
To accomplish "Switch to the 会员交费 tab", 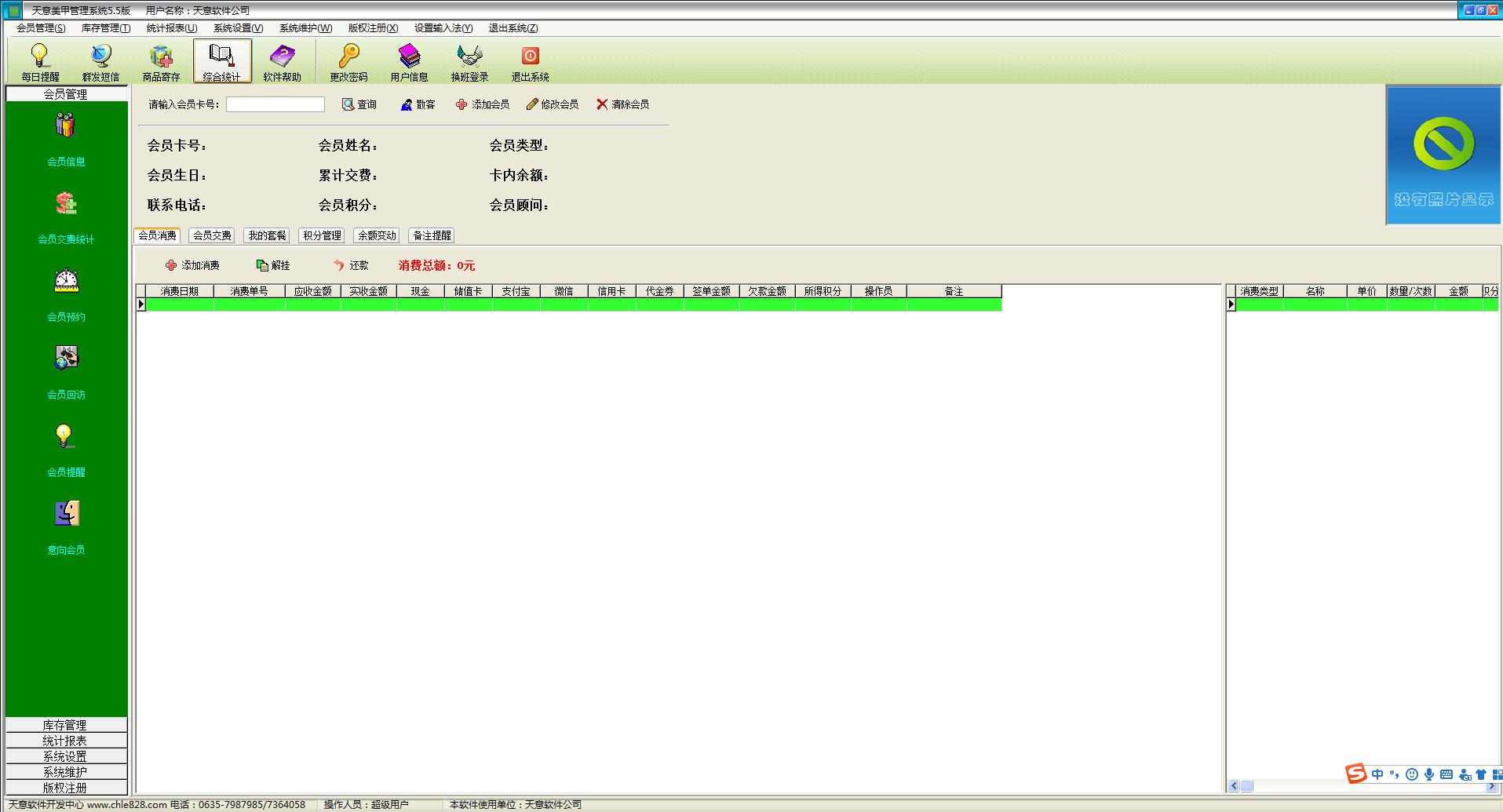I will (x=212, y=235).
